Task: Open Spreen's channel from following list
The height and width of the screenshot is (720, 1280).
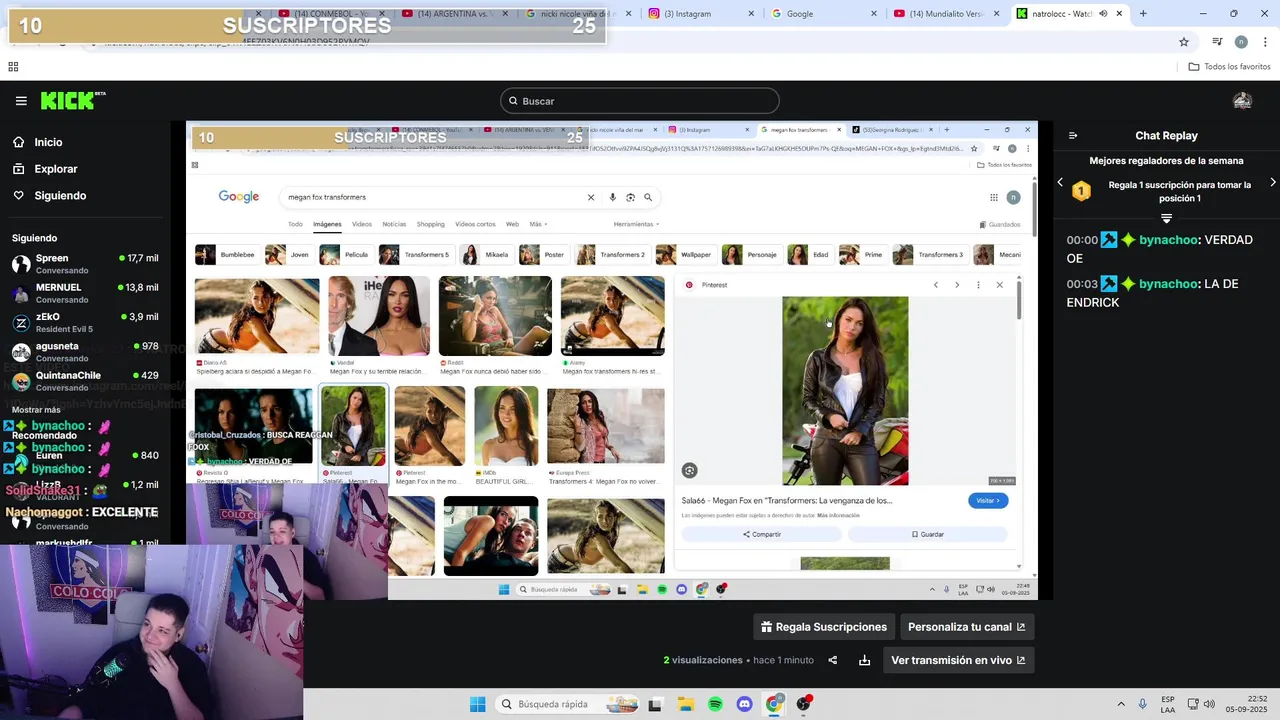Action: click(85, 264)
